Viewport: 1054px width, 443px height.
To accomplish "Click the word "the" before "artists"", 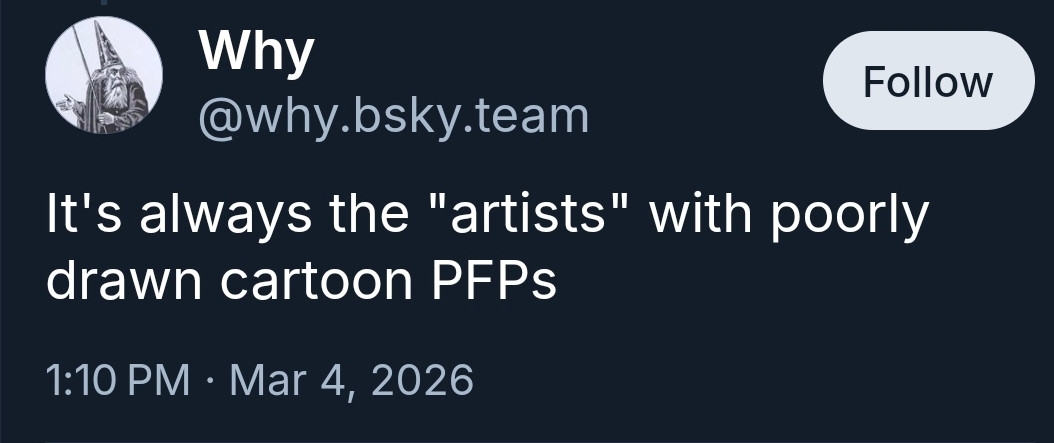I will (x=339, y=217).
